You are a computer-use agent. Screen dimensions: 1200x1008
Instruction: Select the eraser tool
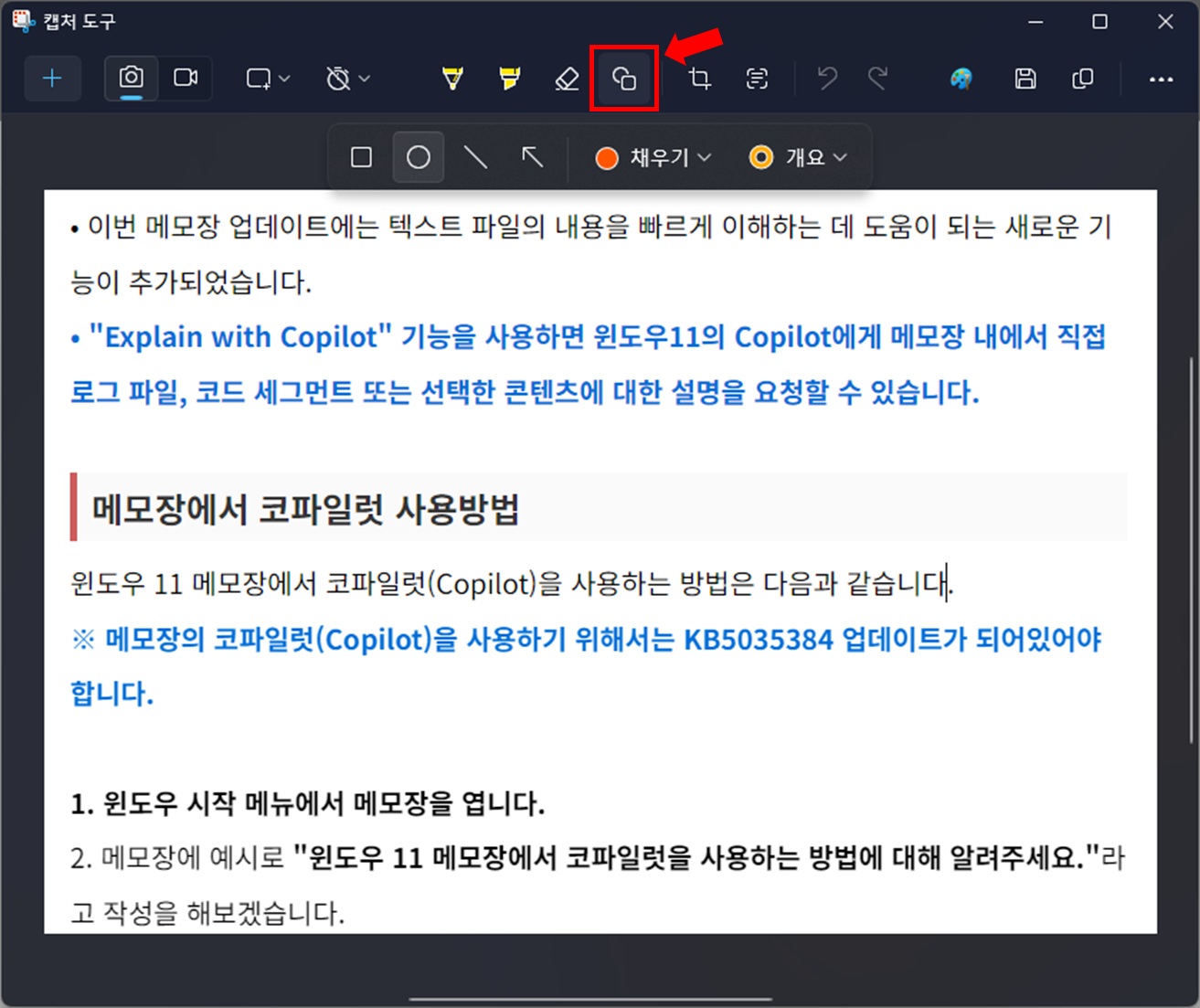(567, 79)
